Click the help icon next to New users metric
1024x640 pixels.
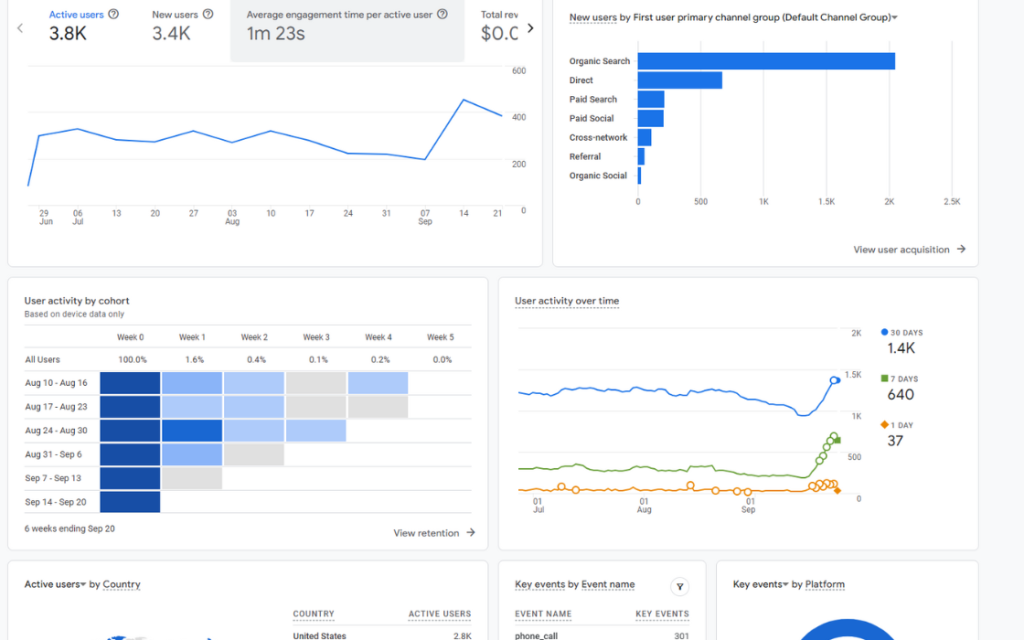pos(208,15)
